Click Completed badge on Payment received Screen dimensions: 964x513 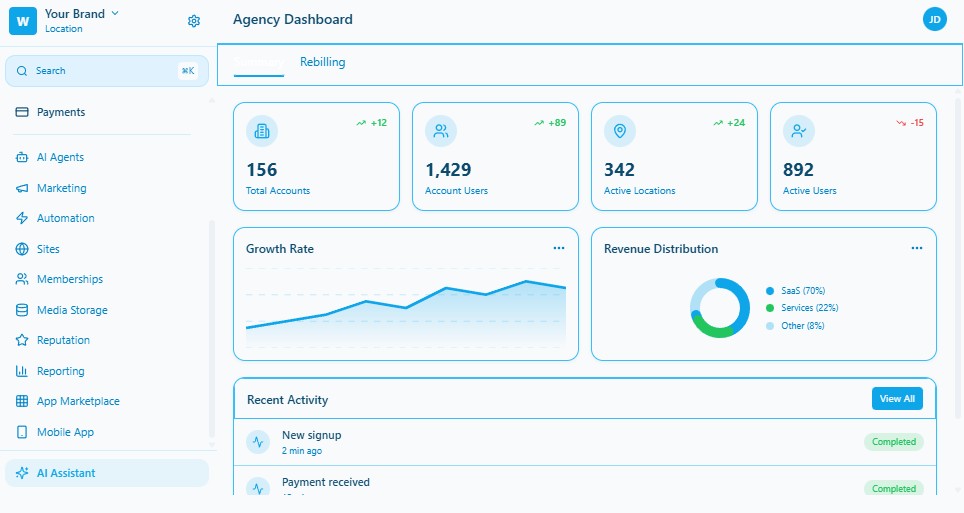894,488
